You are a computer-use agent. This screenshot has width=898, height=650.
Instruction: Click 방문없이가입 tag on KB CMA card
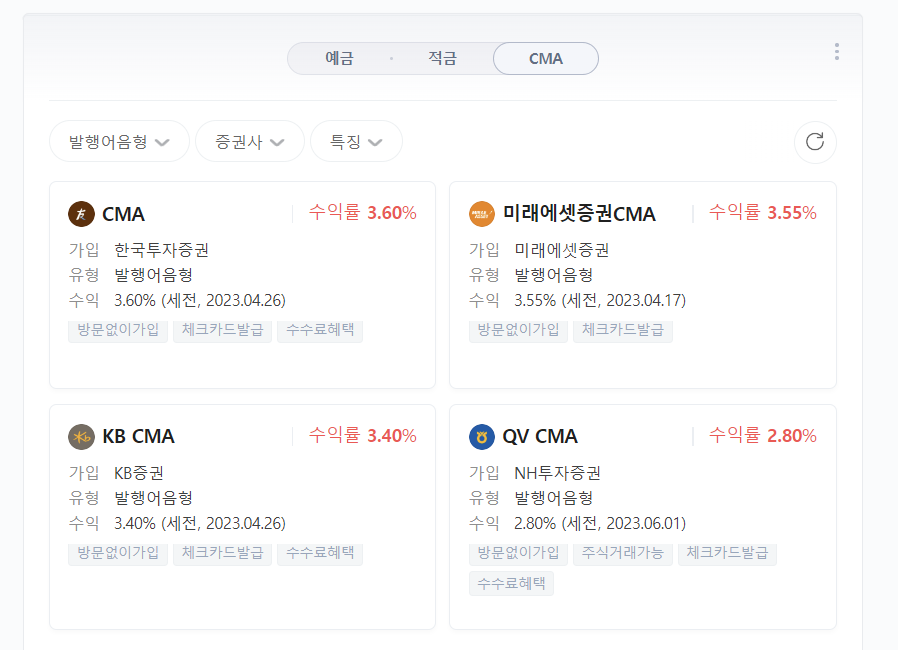[x=118, y=553]
